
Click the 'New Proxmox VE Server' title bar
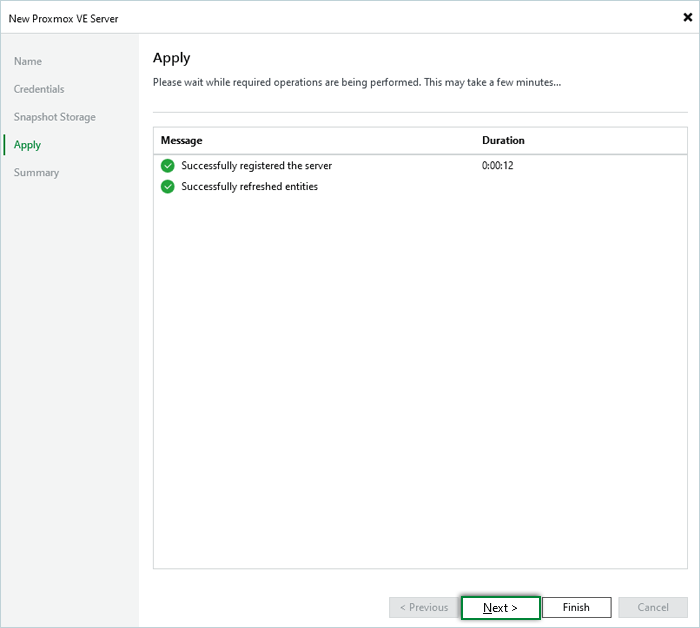pos(64,18)
